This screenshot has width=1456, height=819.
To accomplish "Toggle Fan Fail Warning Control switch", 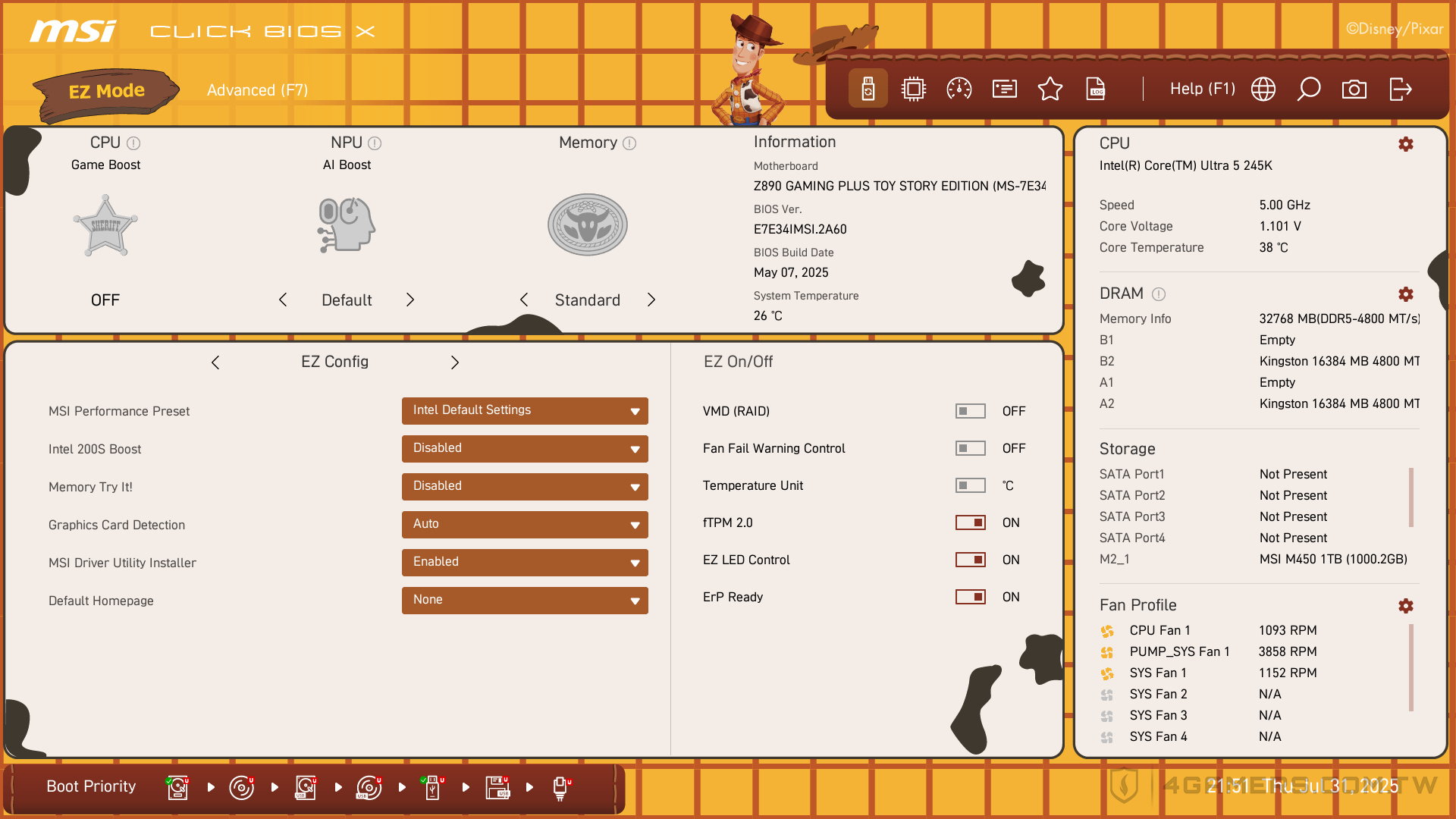I will tap(971, 448).
